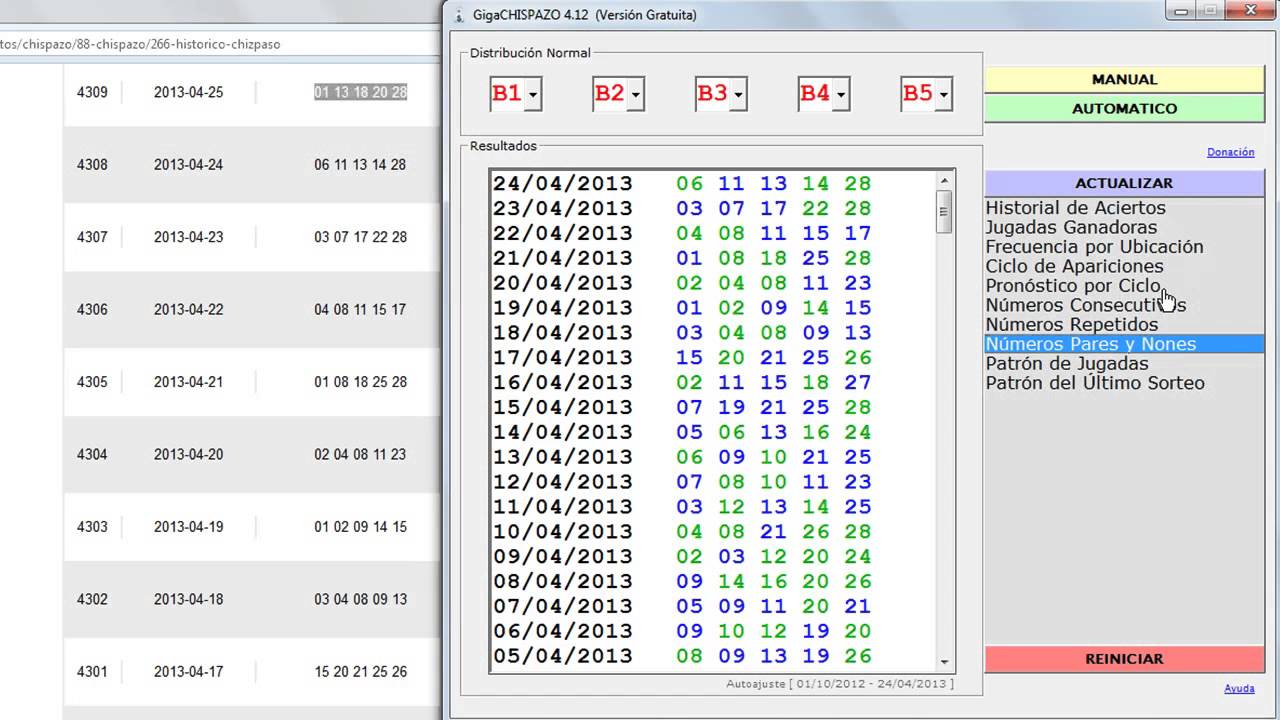Click numbers 01 02 09 14 15 in browser
Viewport: 1280px width, 720px height.
[x=360, y=527]
